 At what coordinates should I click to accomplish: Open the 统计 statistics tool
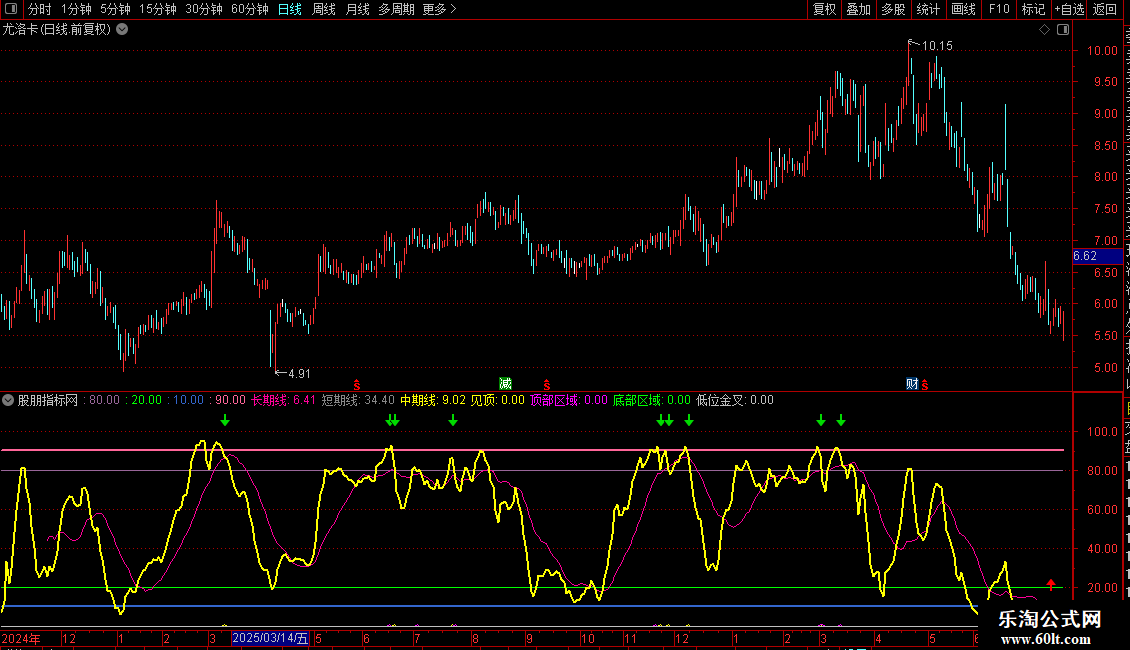927,9
